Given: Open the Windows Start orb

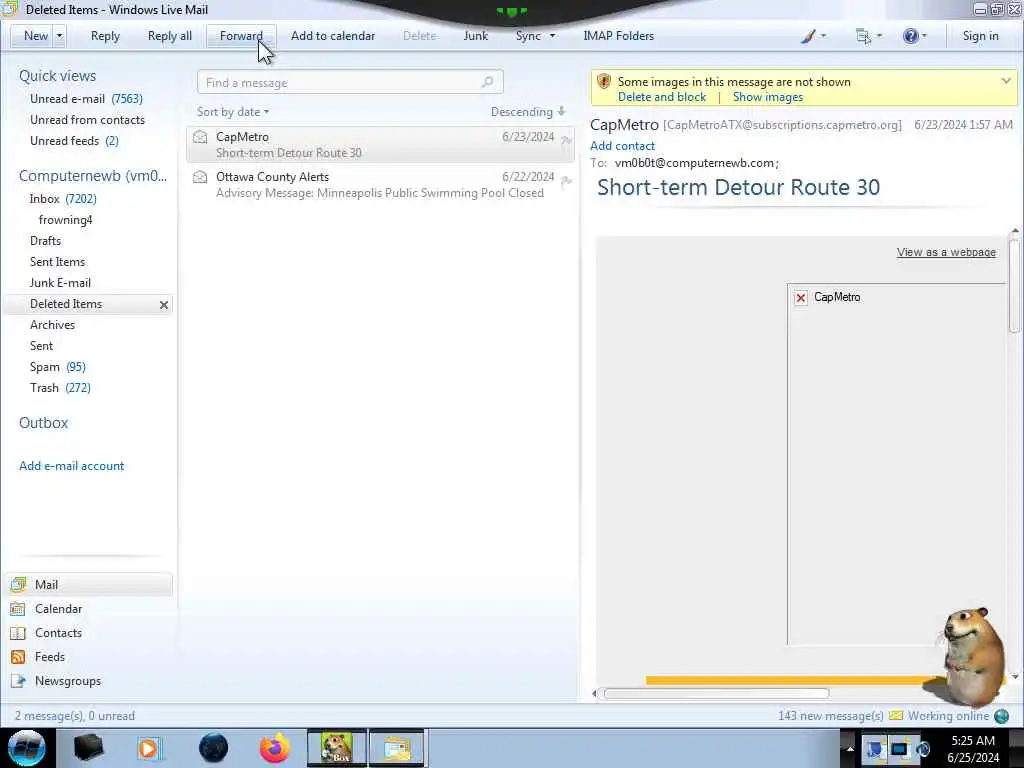Looking at the screenshot, I should (x=27, y=748).
